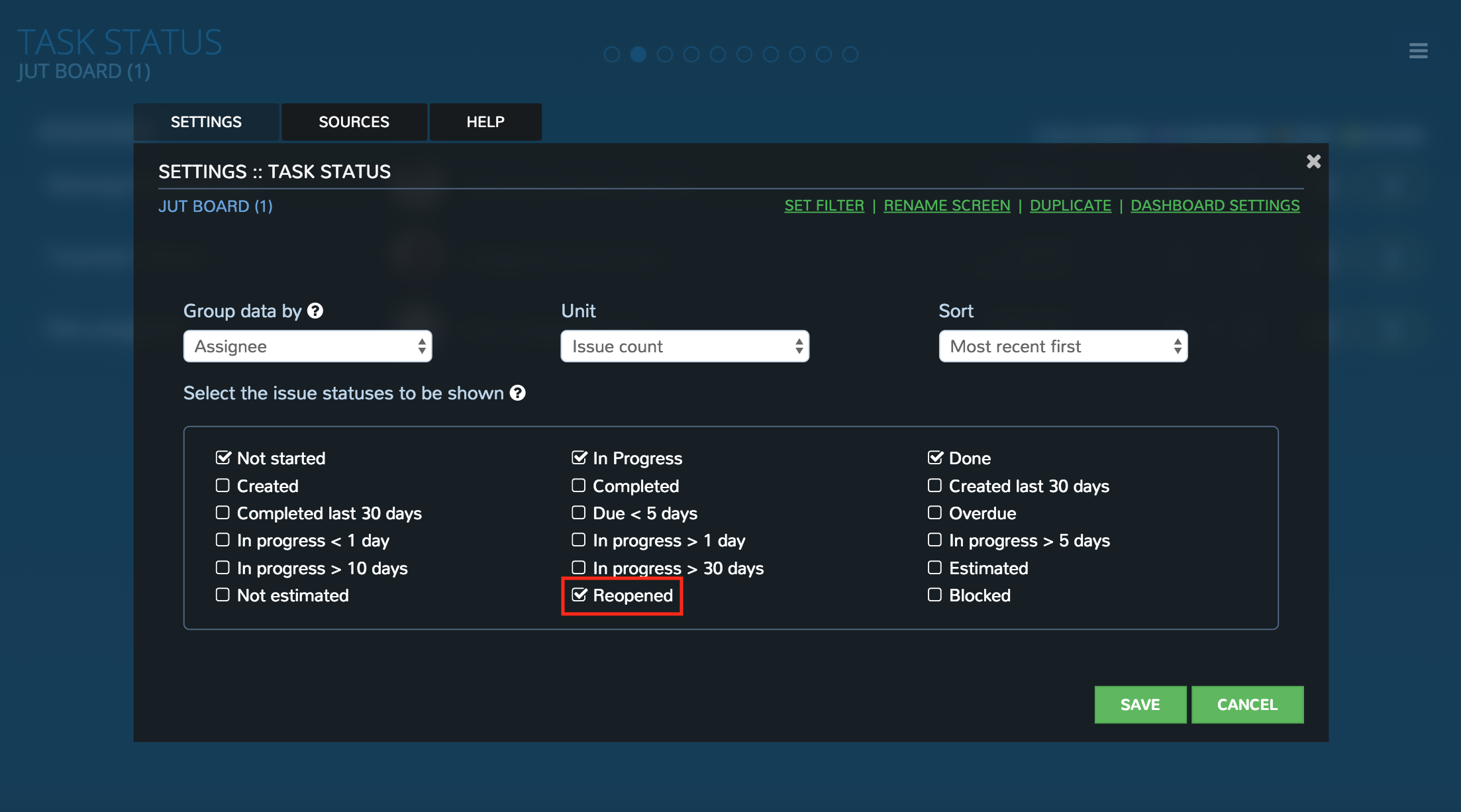The height and width of the screenshot is (812, 1461).
Task: Enable the Overdue checkbox
Action: pos(934,513)
